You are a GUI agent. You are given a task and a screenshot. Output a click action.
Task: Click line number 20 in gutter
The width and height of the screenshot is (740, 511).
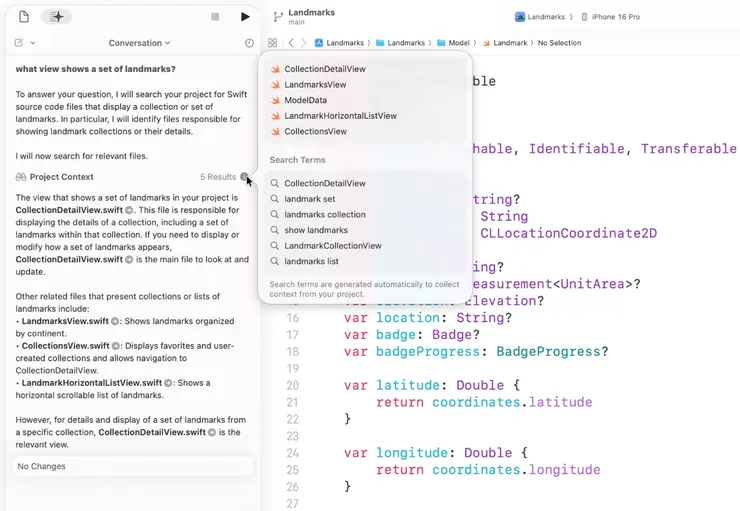coord(293,385)
